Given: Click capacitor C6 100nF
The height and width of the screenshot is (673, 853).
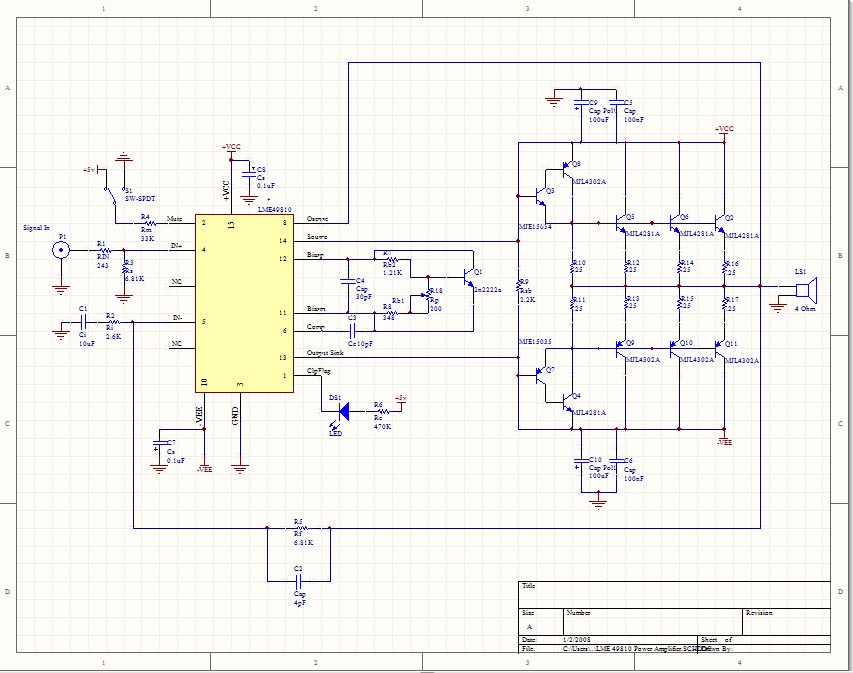Looking at the screenshot, I should pyautogui.click(x=616, y=461).
